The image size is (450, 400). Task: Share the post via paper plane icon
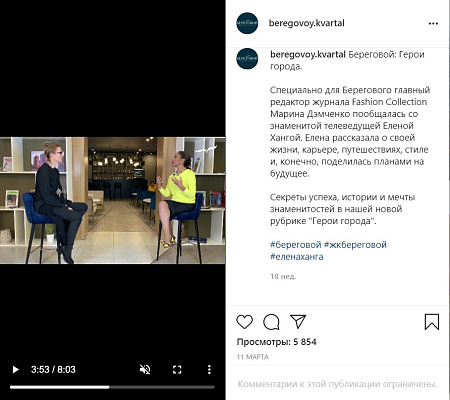298,321
